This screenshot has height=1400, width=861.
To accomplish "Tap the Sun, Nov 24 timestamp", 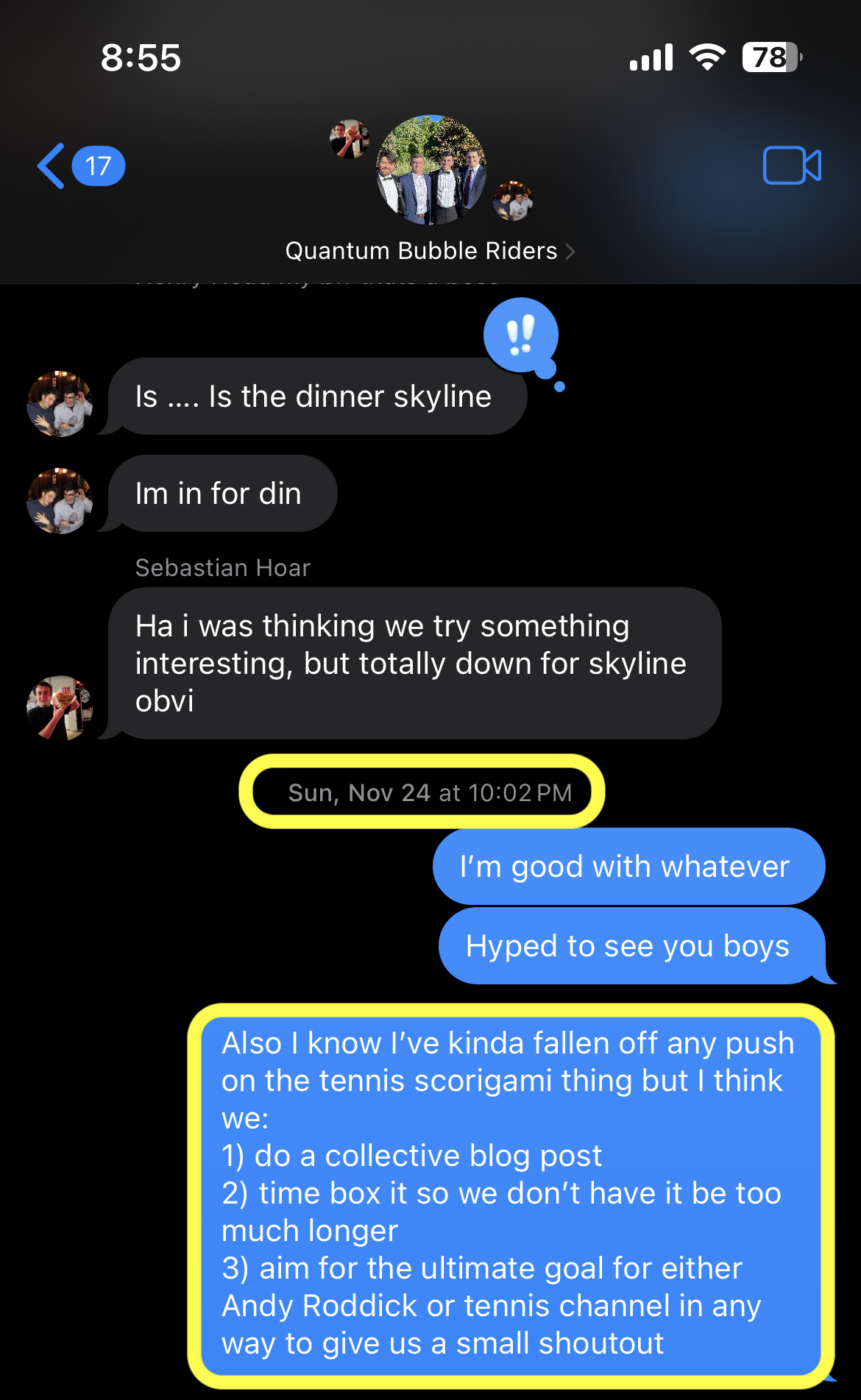I will pyautogui.click(x=430, y=792).
